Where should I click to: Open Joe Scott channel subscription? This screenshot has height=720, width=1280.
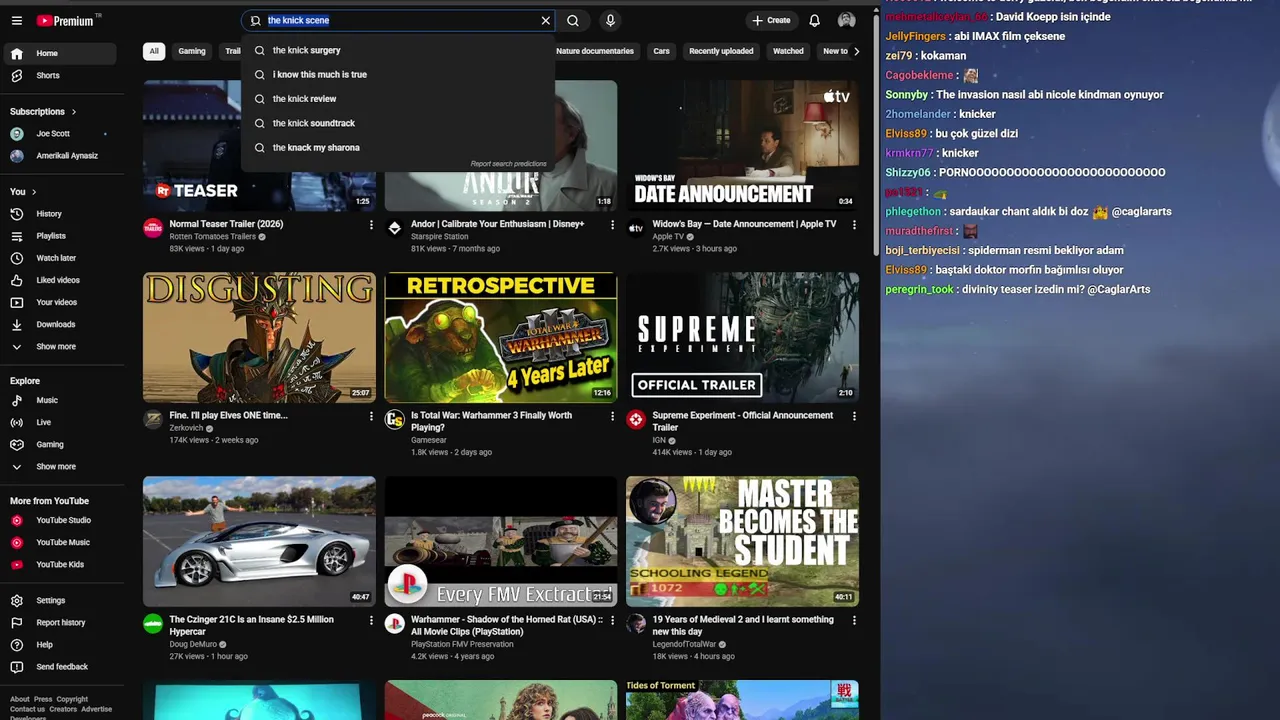(62, 133)
